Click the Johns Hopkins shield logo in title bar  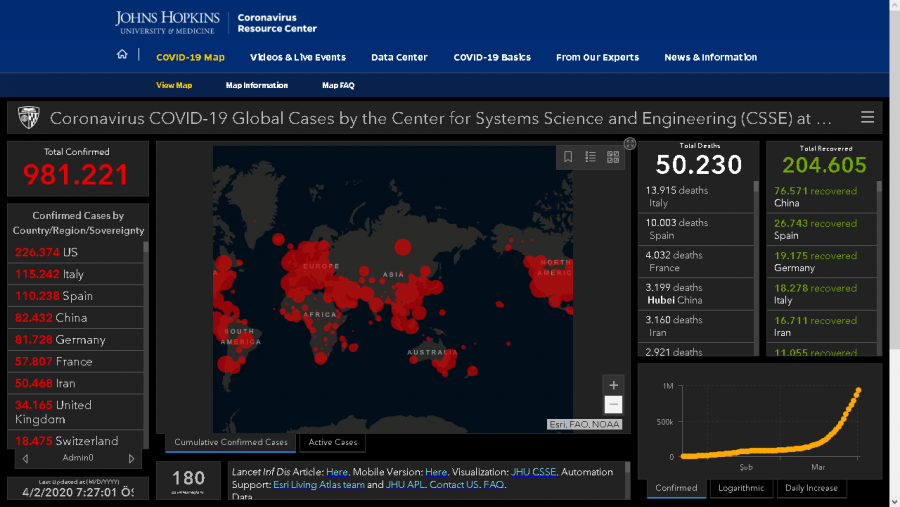[x=29, y=118]
